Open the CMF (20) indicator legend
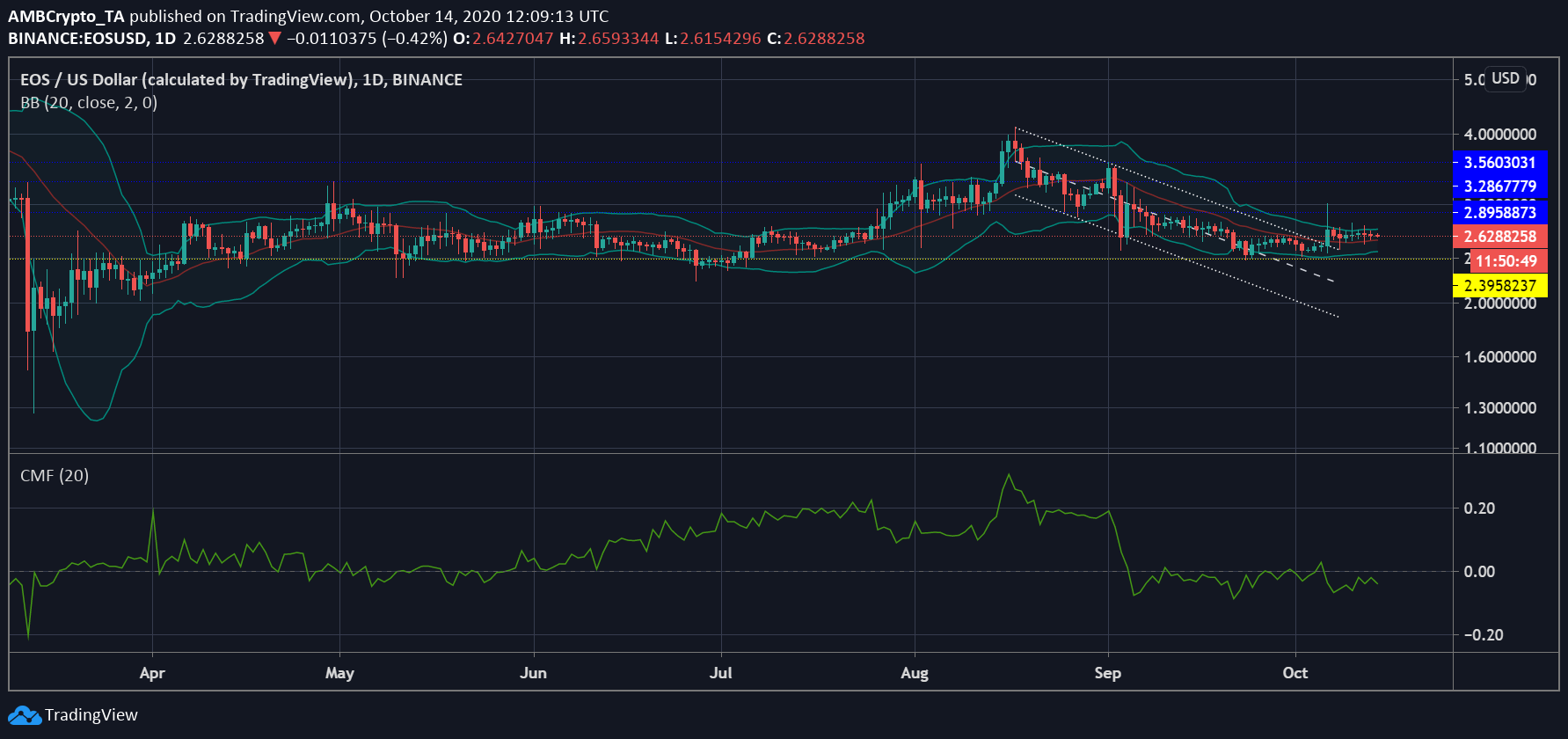The width and height of the screenshot is (1568, 739). tap(55, 476)
